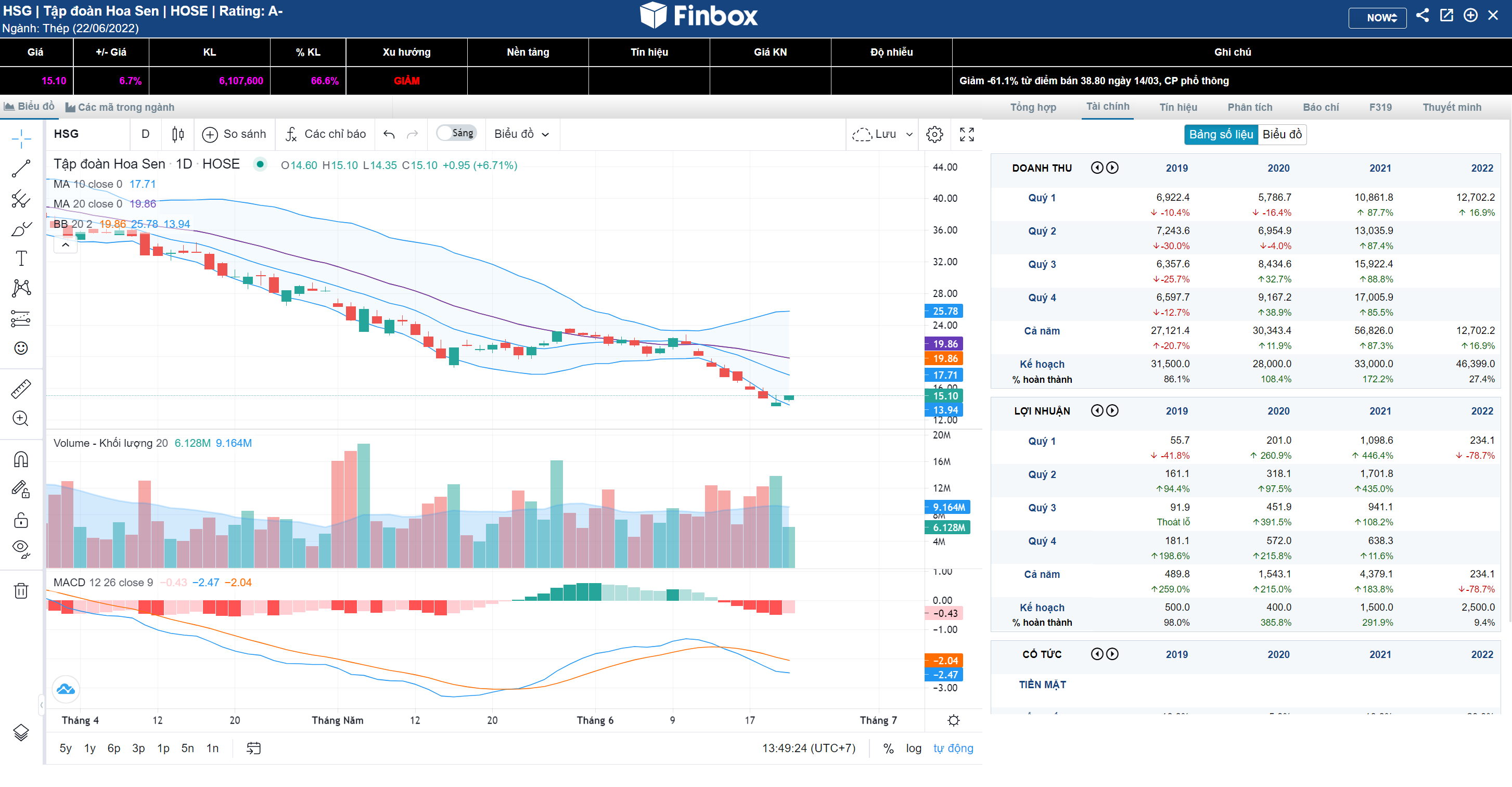Open the Biểu đồ chart type dropdown

(x=521, y=134)
